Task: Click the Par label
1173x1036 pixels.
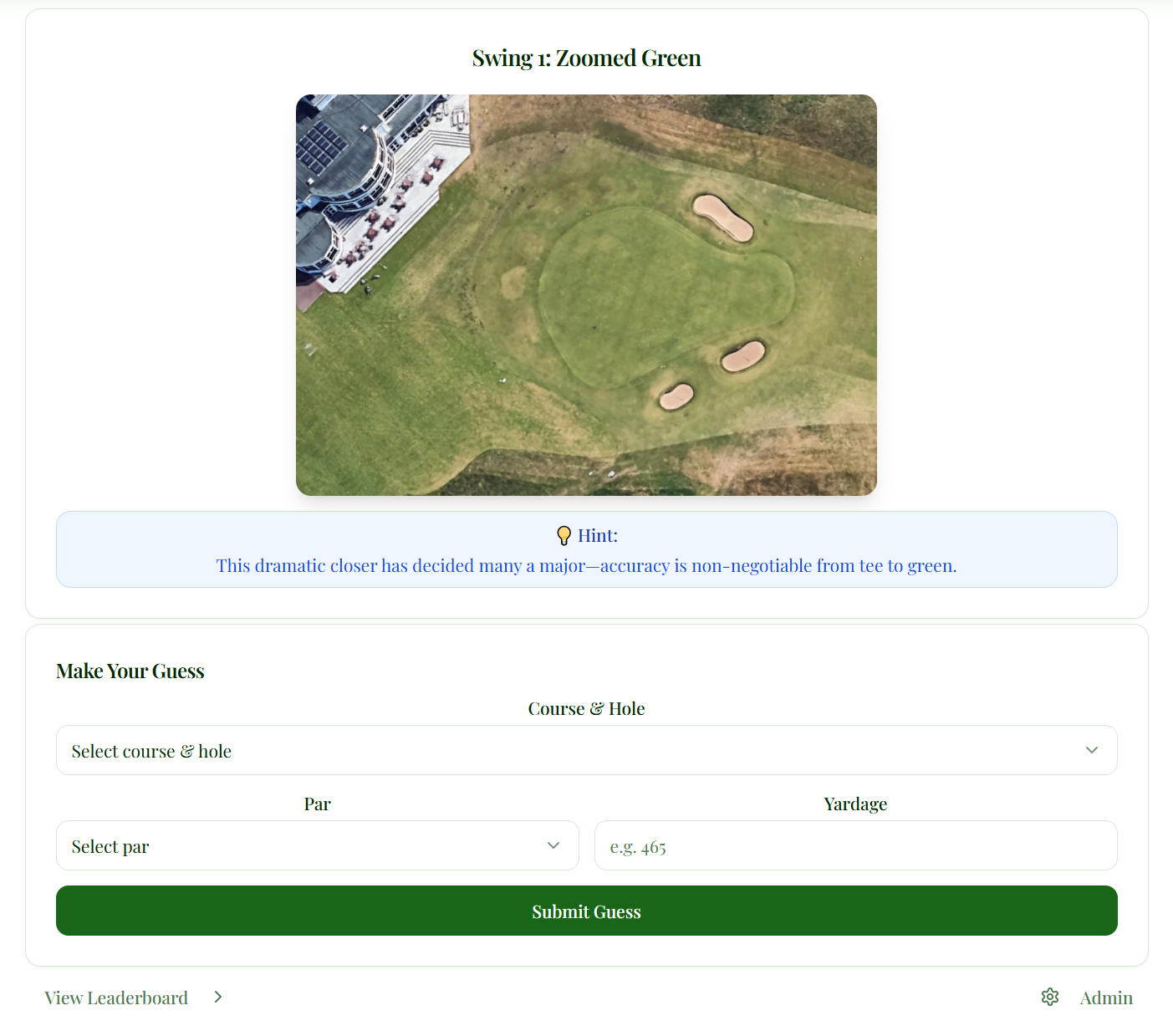Action: pos(317,804)
